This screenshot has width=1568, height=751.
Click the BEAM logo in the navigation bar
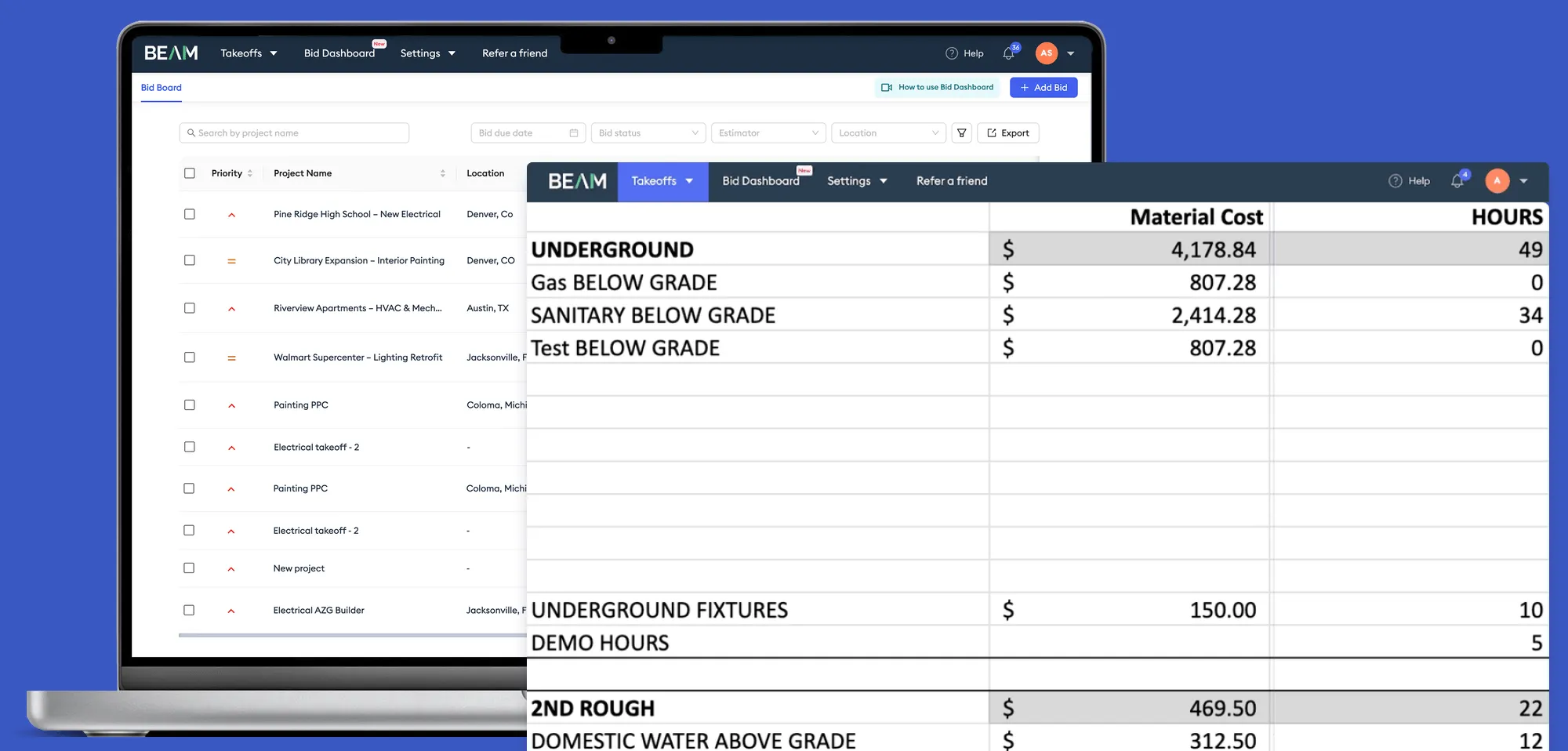[x=169, y=53]
